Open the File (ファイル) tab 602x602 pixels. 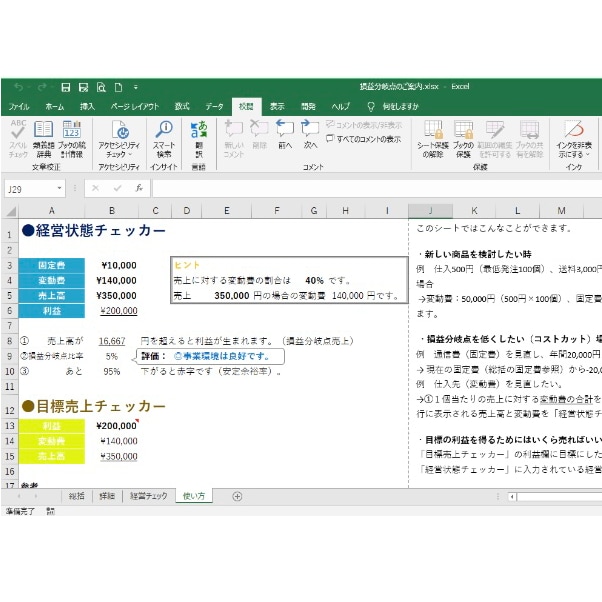coord(19,106)
